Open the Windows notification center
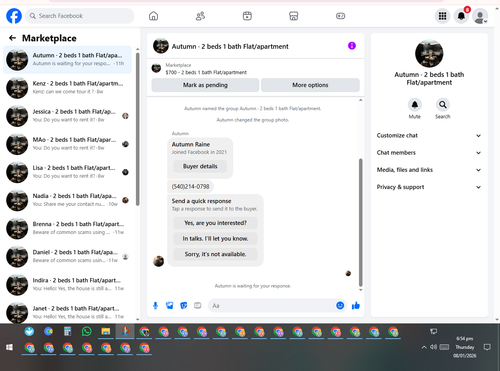Viewport: 500px width, 371px height. (x=487, y=347)
